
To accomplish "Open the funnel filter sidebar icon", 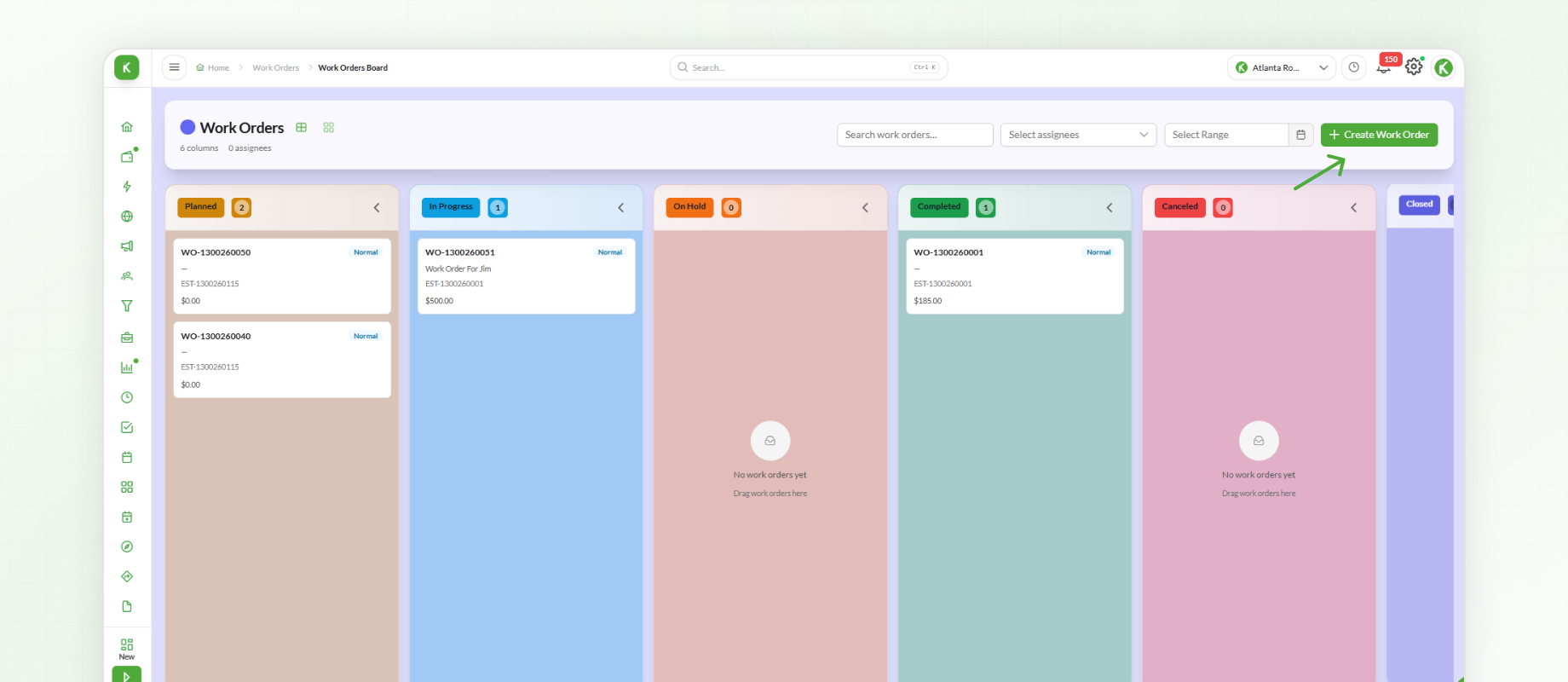I will [127, 306].
